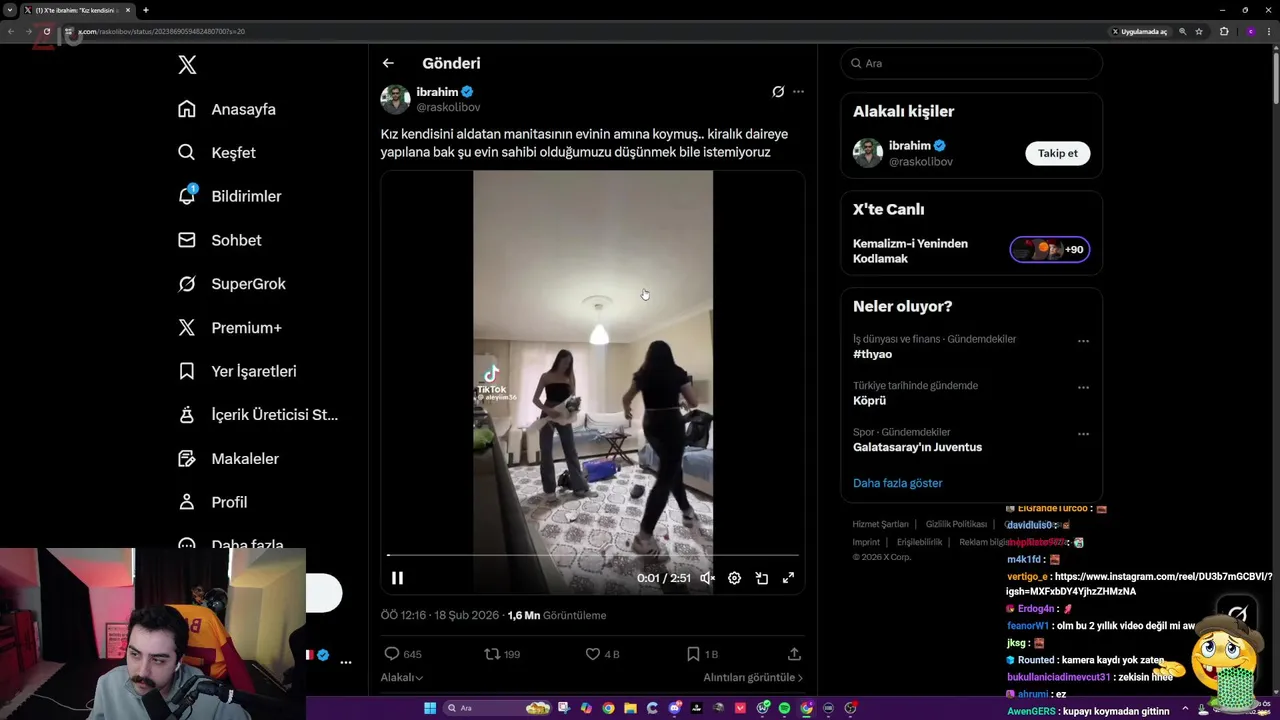Open Makaleler in the sidebar
Image resolution: width=1280 pixels, height=720 pixels.
[229, 458]
